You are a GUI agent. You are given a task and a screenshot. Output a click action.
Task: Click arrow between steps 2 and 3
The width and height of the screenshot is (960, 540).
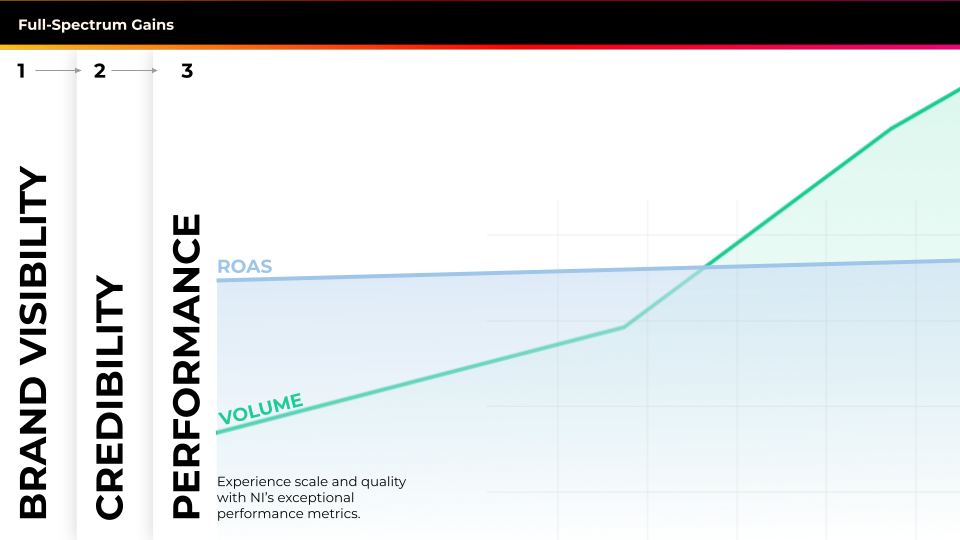(135, 71)
